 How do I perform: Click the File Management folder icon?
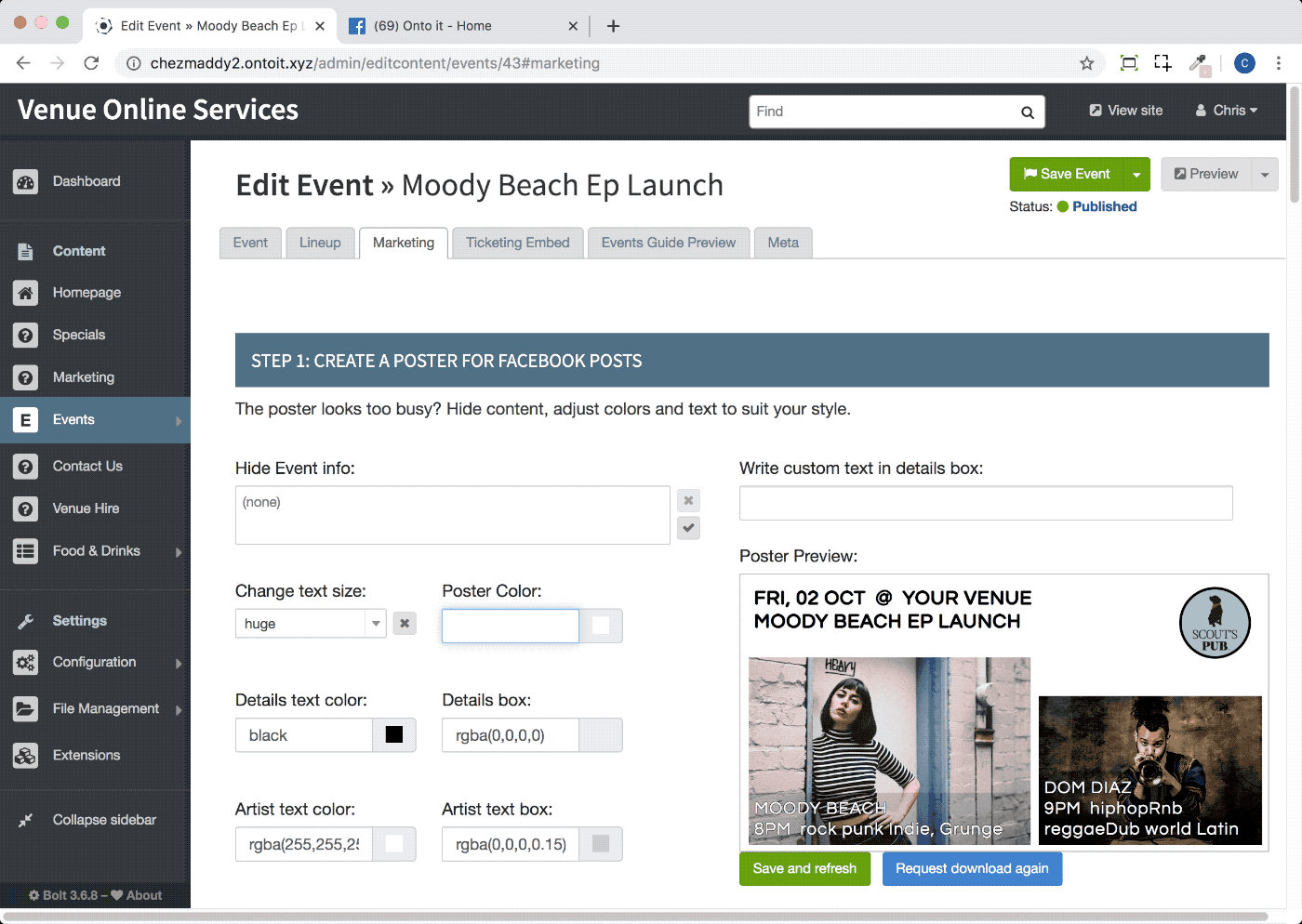click(x=26, y=709)
